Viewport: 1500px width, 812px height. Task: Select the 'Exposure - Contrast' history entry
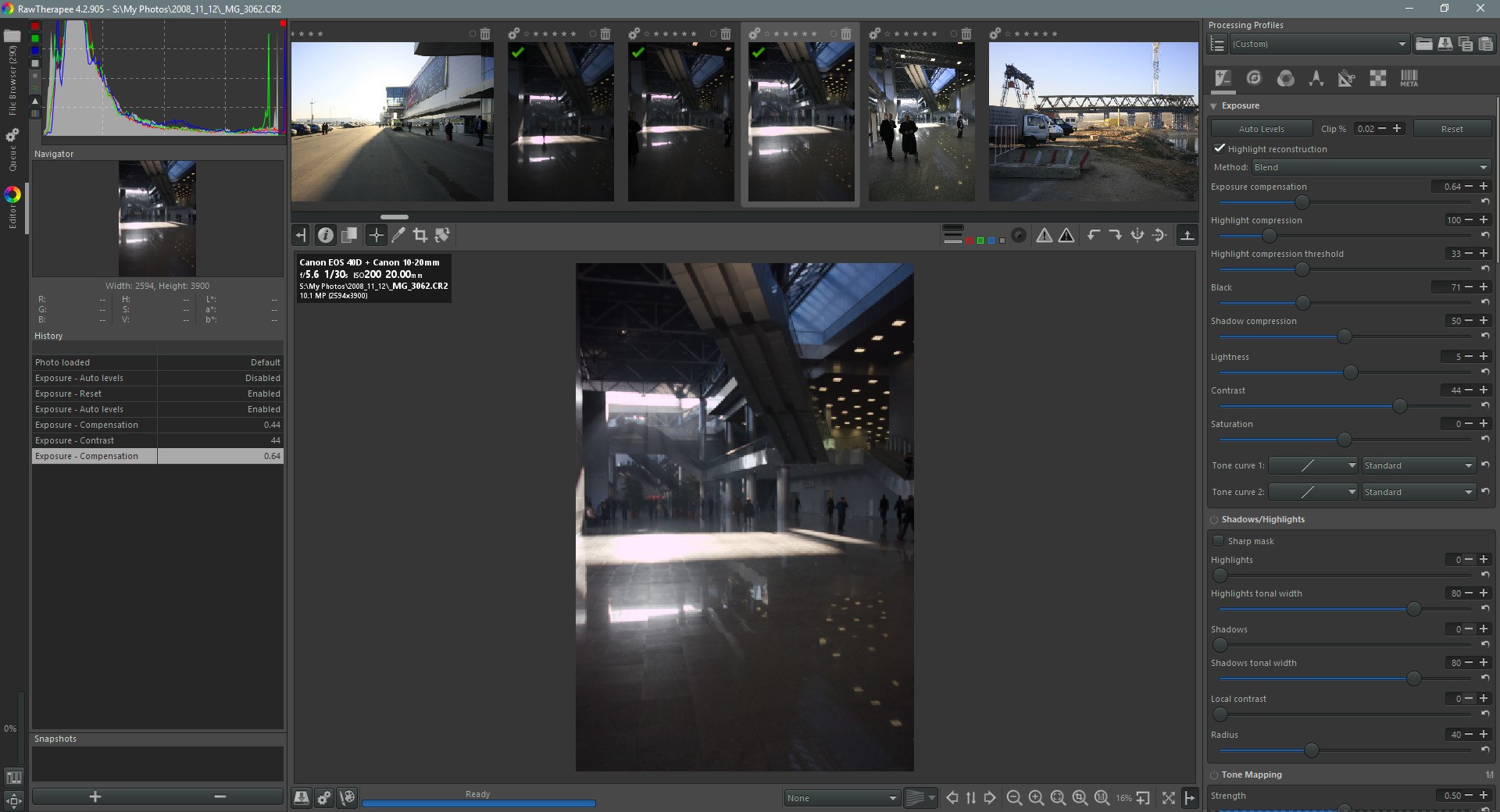[94, 440]
